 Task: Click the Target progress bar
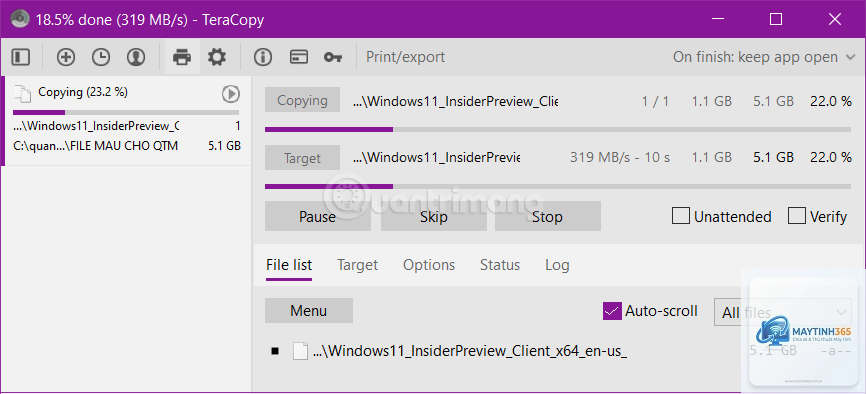tap(558, 187)
